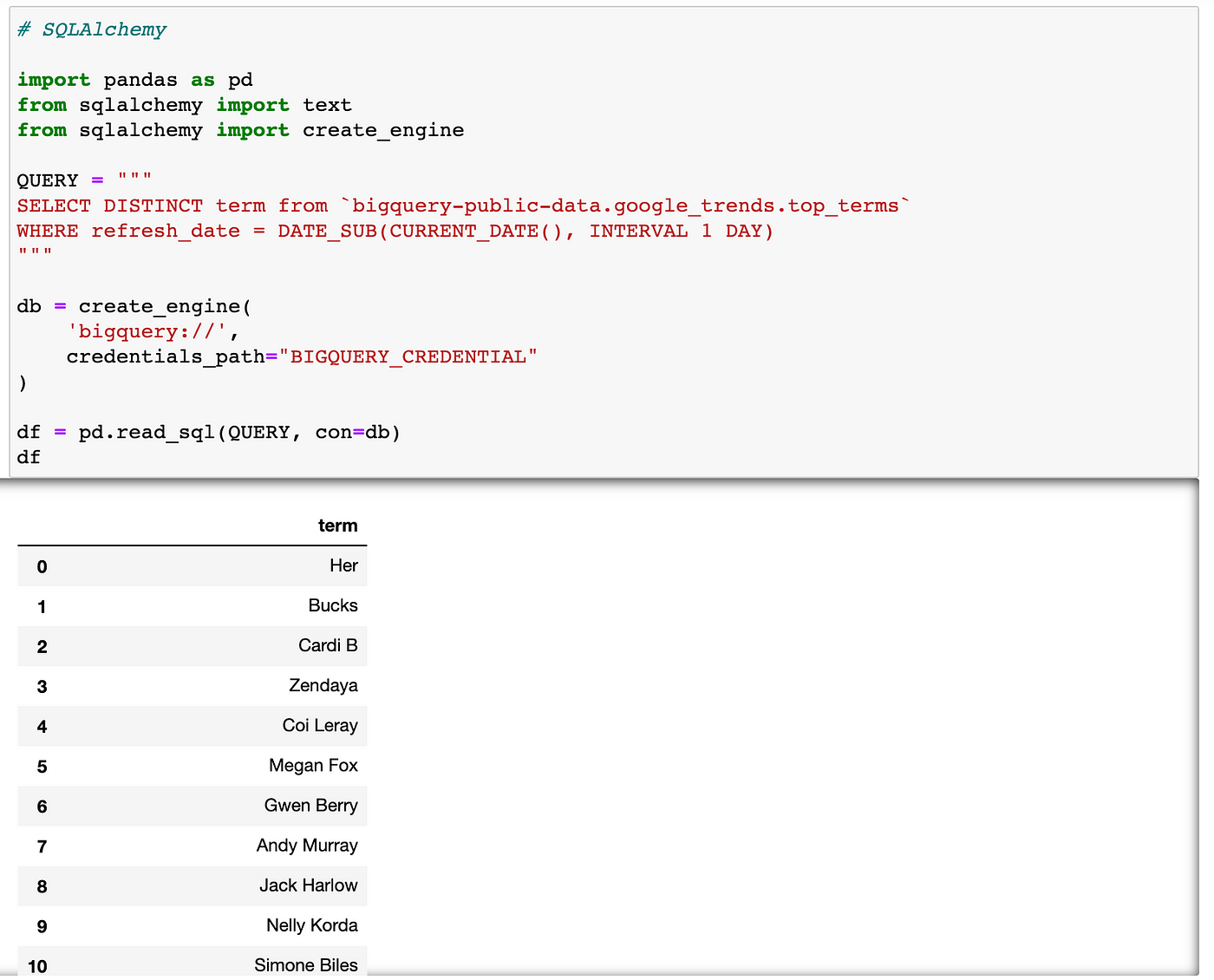Image resolution: width=1214 pixels, height=980 pixels.
Task: Select the 'Gwen Berry' table cell
Action: point(311,806)
